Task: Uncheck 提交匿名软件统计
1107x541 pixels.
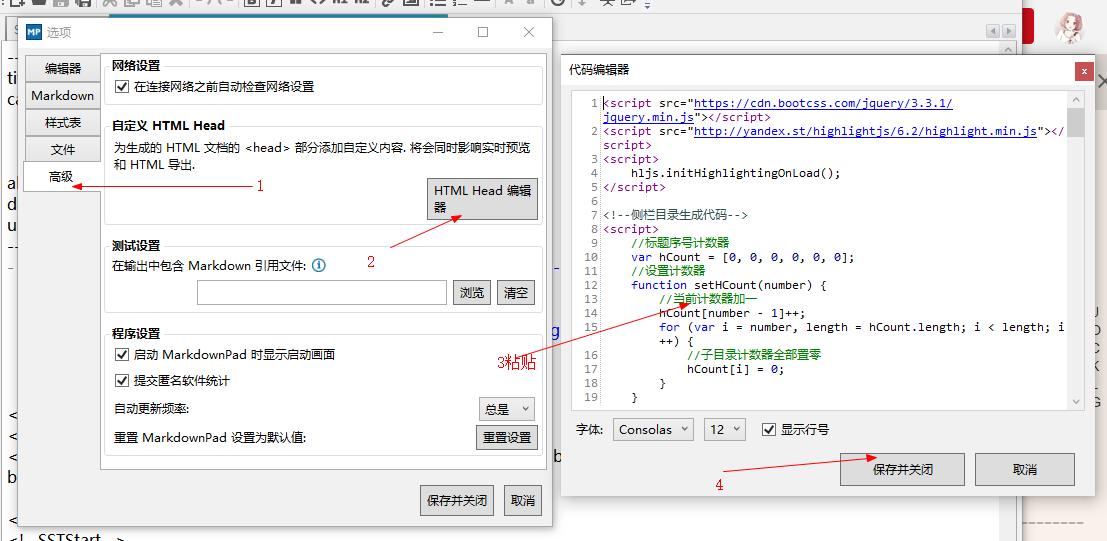Action: pyautogui.click(x=121, y=381)
